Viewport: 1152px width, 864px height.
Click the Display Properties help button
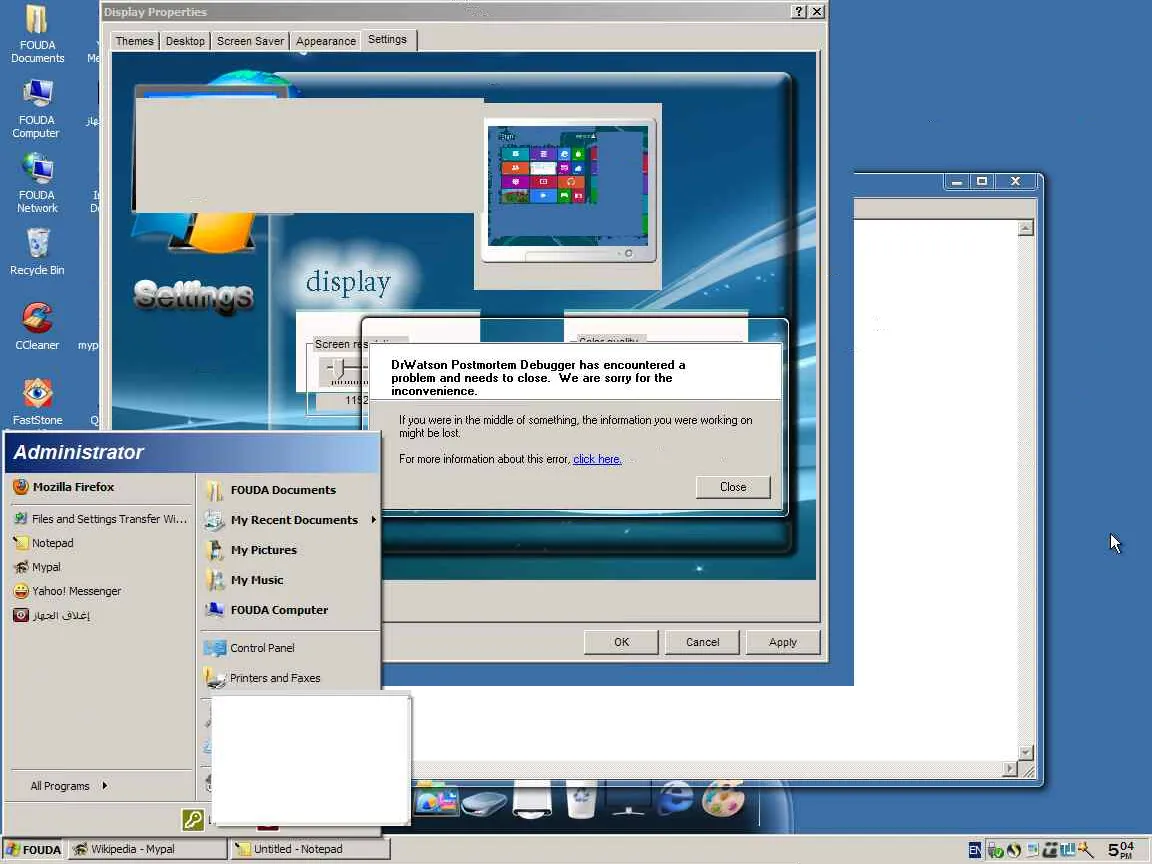click(x=799, y=12)
